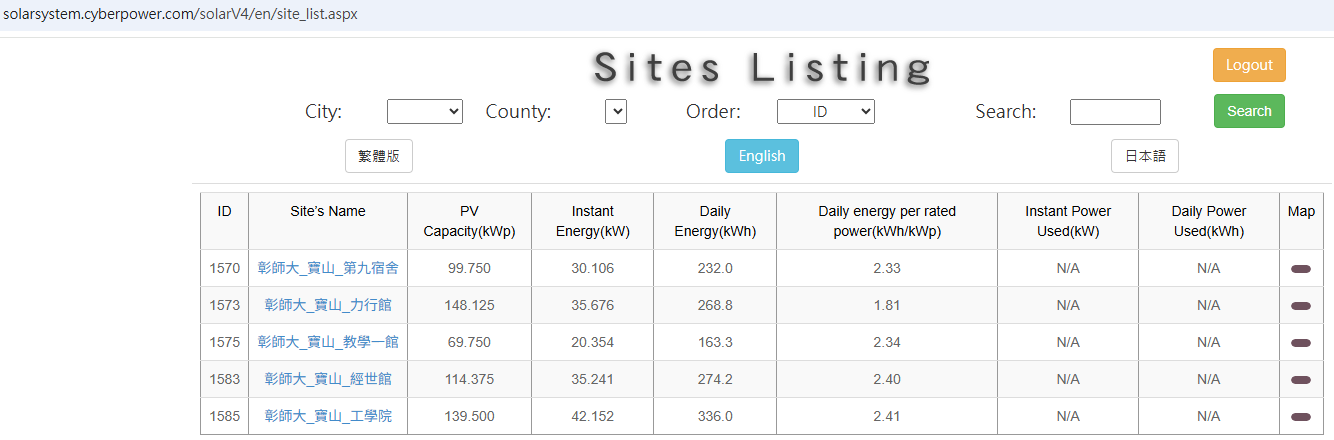Expand the County dropdown

click(616, 112)
